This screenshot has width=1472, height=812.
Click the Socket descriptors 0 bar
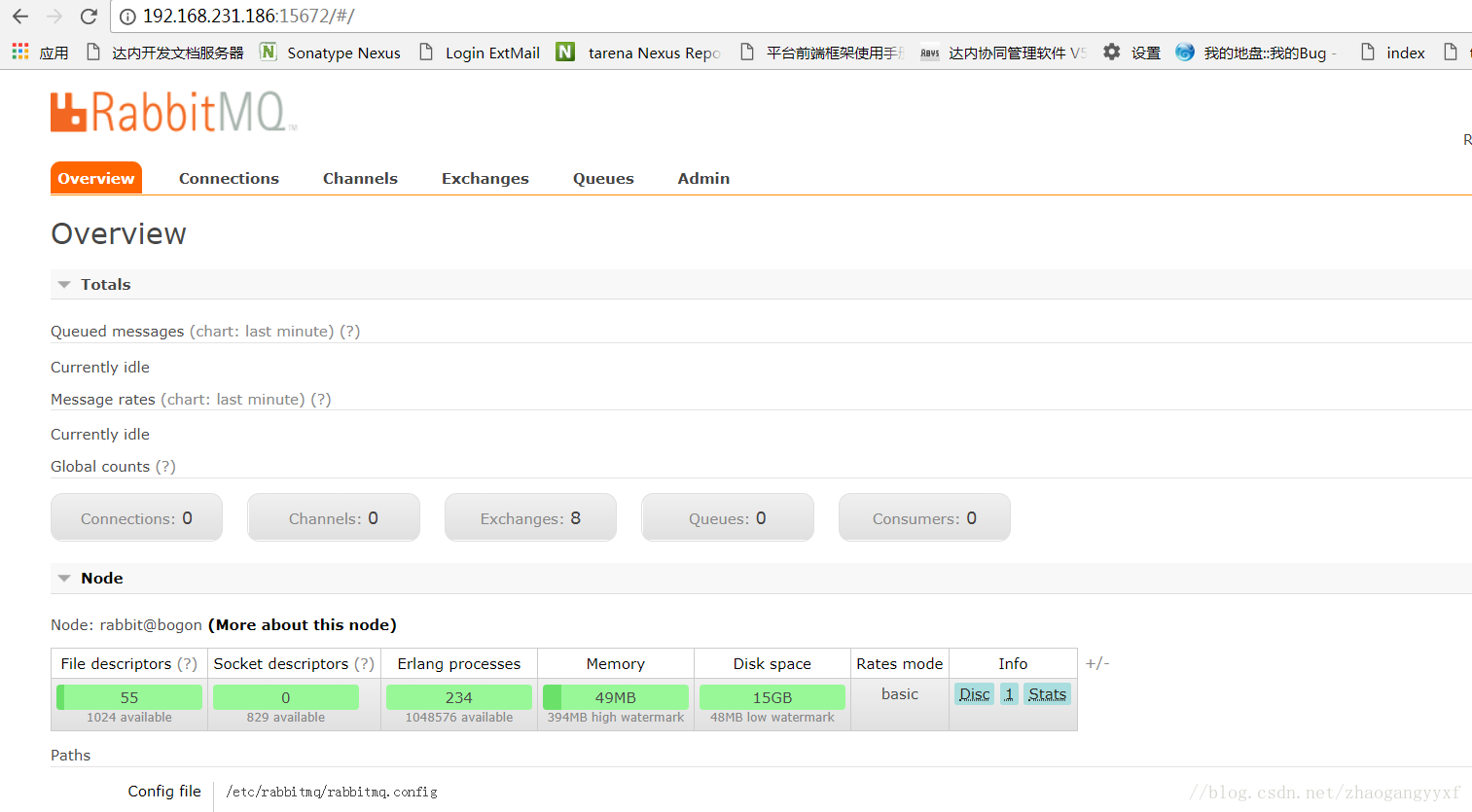tap(286, 697)
